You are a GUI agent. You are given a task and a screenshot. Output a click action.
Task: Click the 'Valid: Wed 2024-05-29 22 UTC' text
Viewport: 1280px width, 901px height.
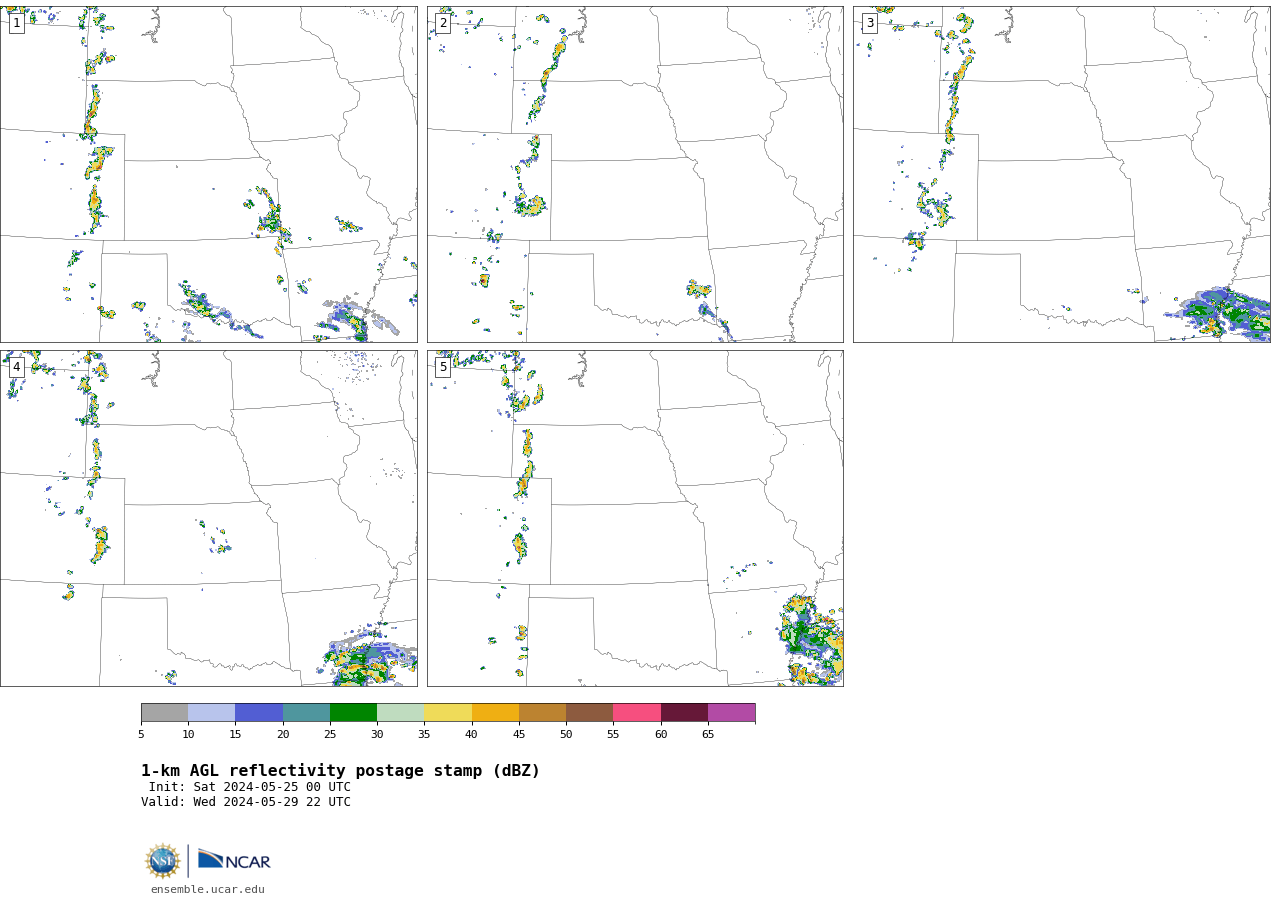point(246,802)
